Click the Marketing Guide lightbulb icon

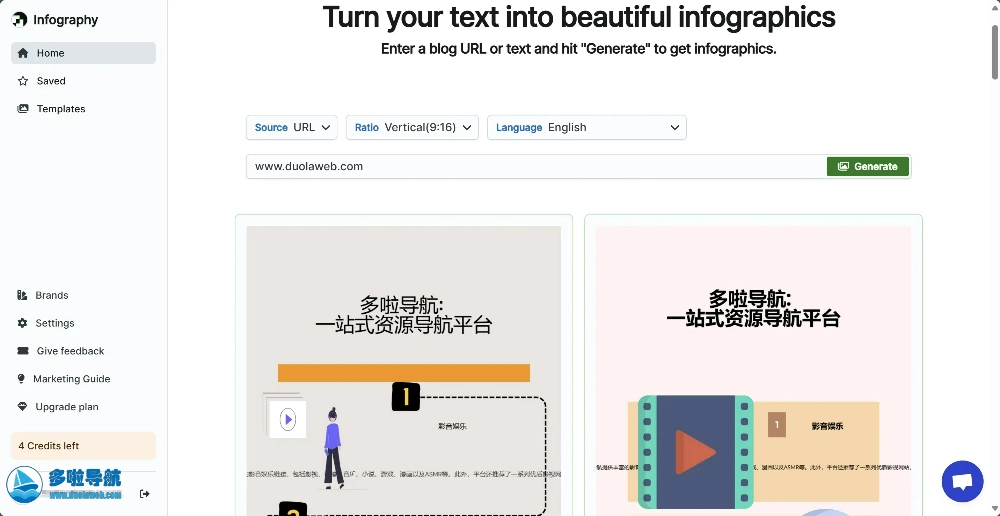[x=23, y=379]
